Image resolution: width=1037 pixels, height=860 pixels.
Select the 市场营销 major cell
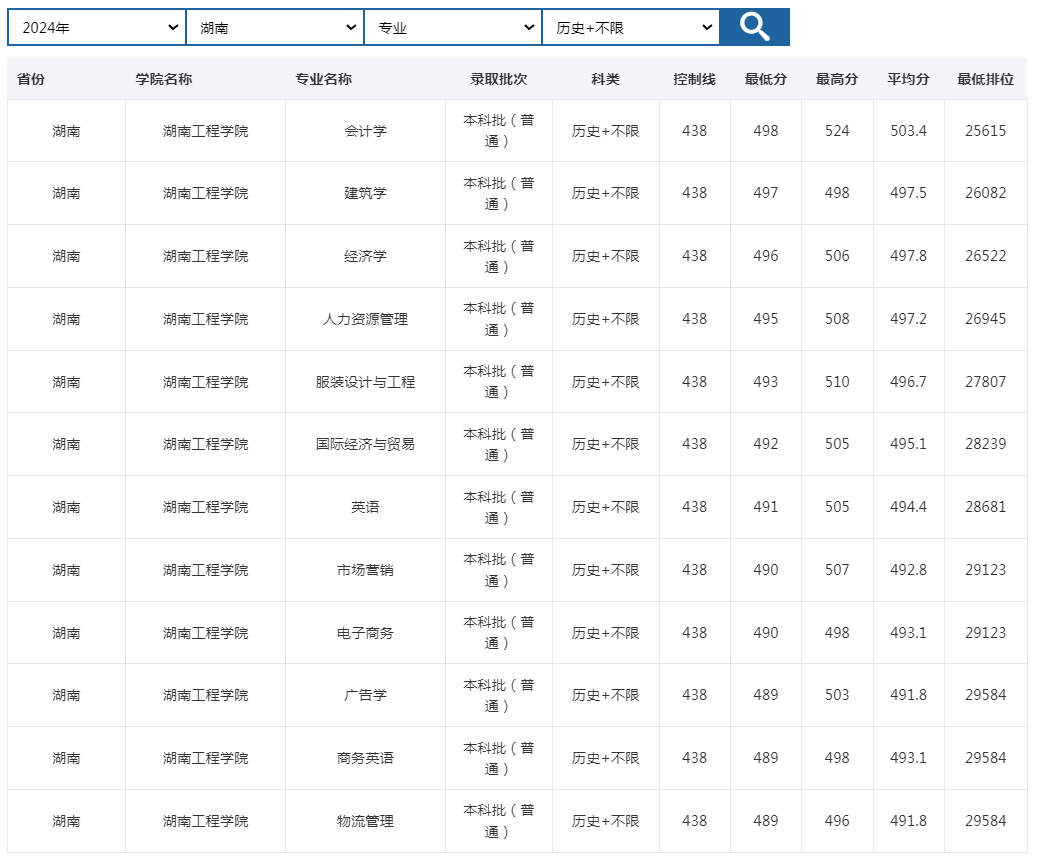(x=365, y=570)
